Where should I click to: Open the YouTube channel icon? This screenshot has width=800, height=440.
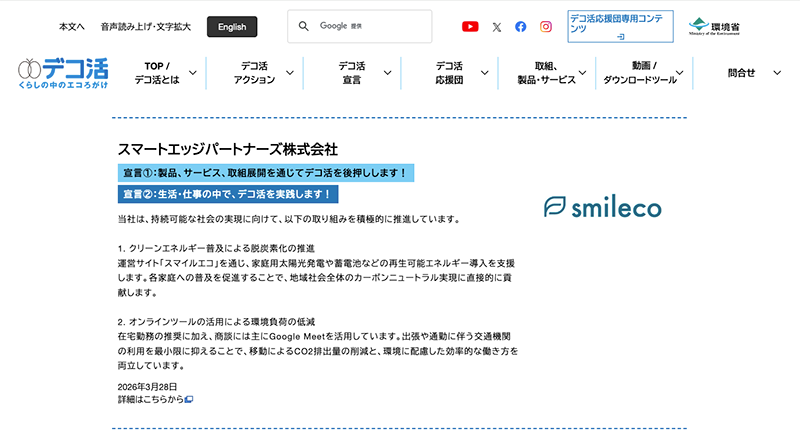point(470,27)
